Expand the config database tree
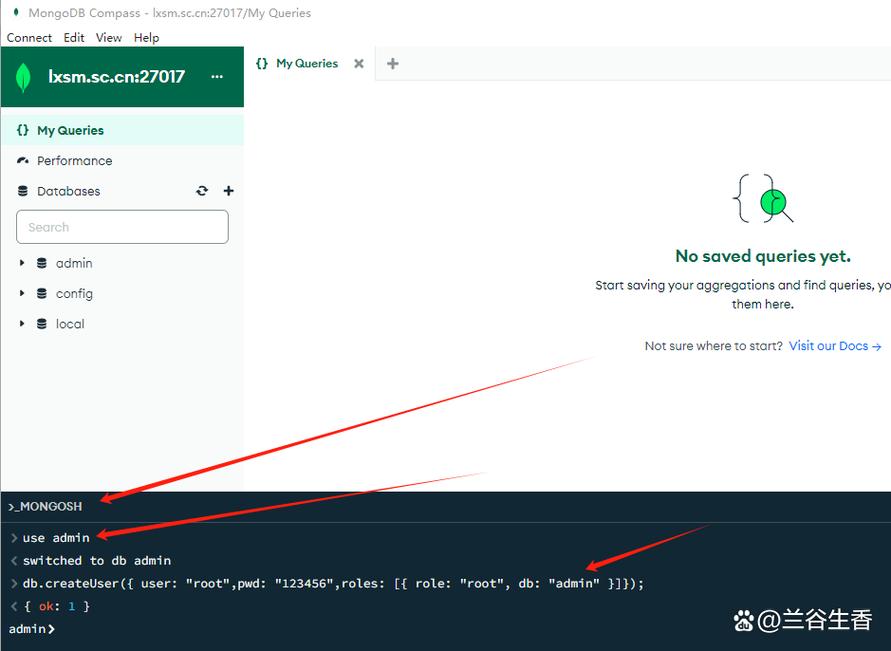Viewport: 891px width, 651px height. [22, 293]
